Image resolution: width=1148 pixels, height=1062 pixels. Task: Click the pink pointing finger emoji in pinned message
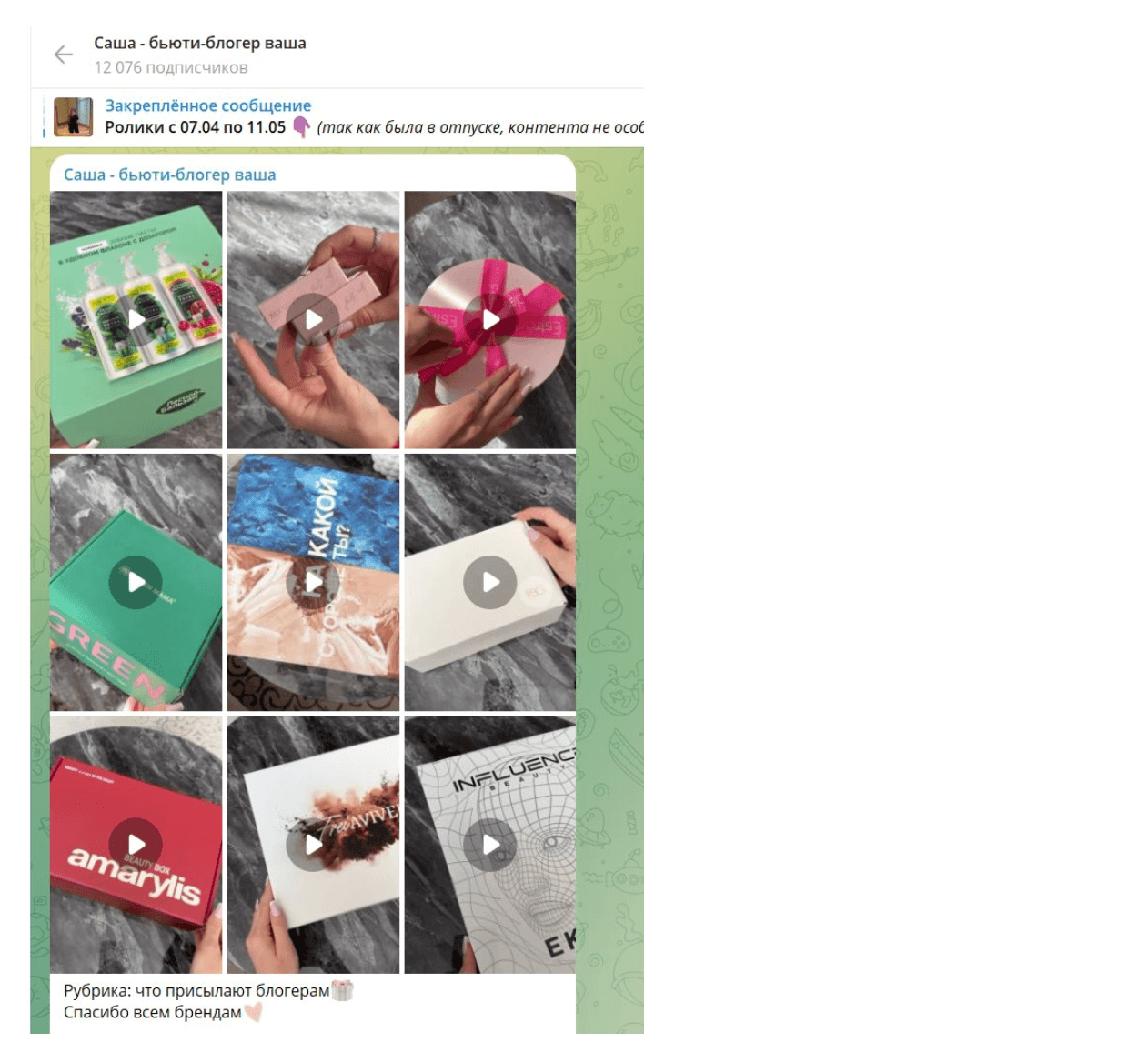pyautogui.click(x=301, y=127)
